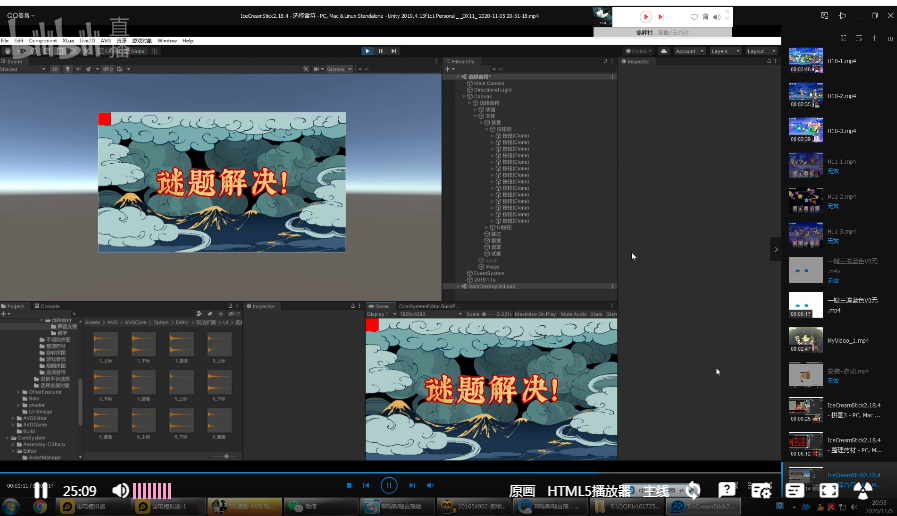Click the media player red play icon
This screenshot has height=516, width=897.
click(x=645, y=17)
